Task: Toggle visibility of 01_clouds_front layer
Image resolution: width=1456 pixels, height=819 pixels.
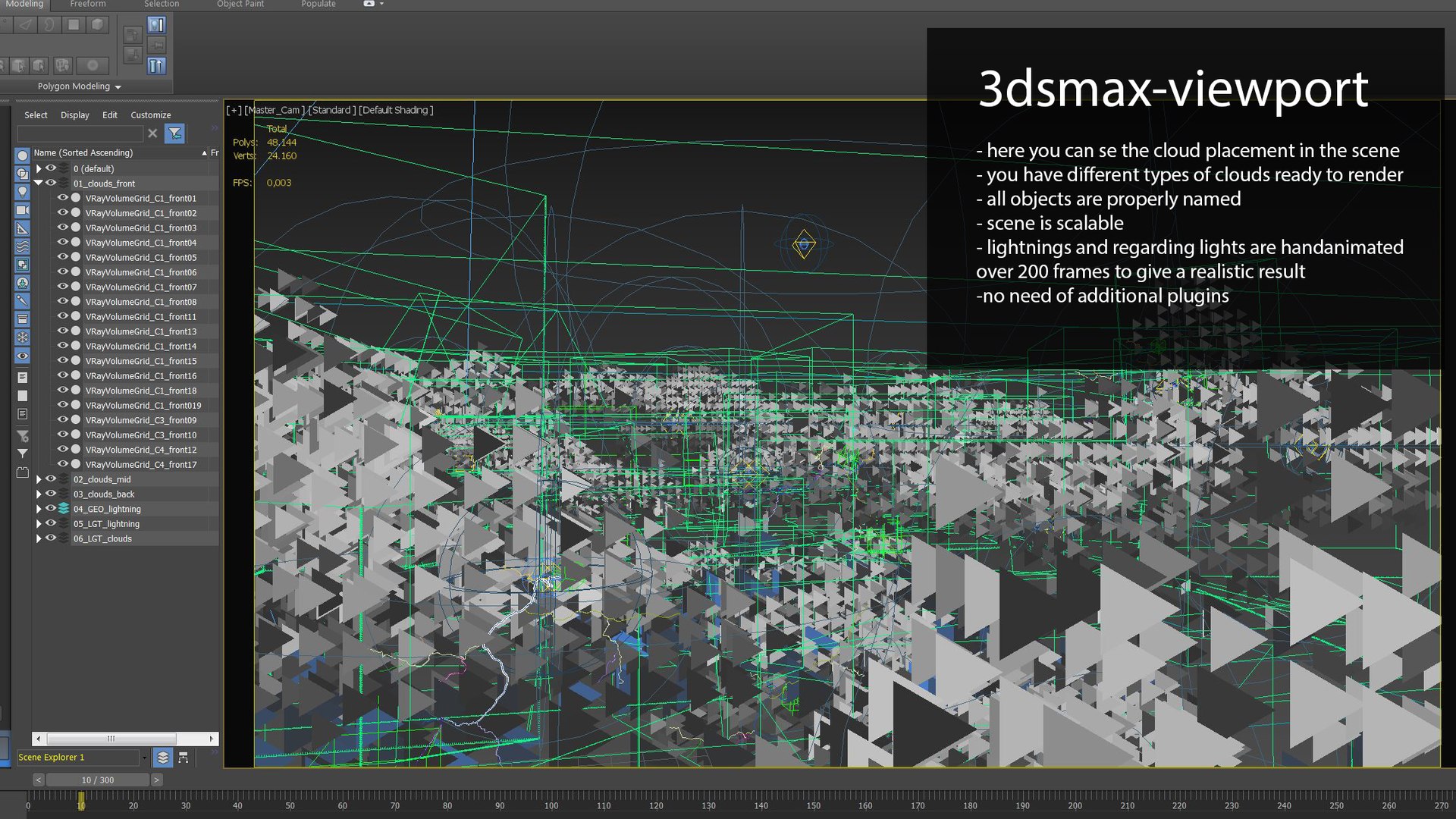Action: (51, 183)
